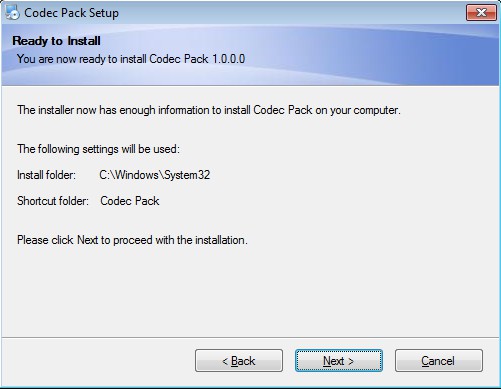Abort setup with the Cancel button
This screenshot has width=501, height=389.
[439, 360]
